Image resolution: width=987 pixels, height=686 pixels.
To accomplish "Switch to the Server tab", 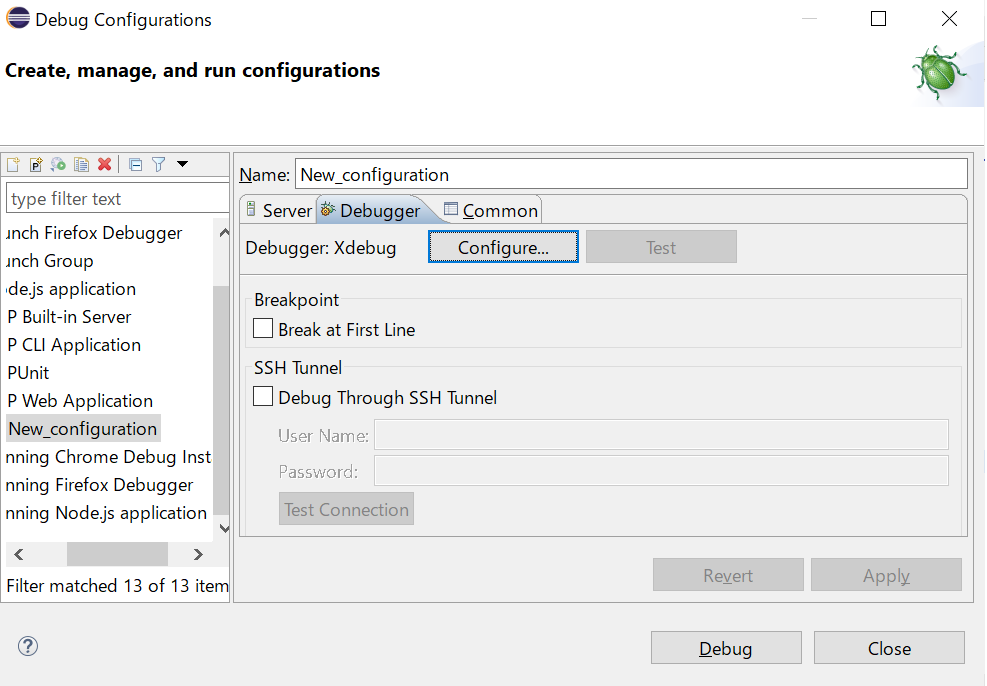I will (278, 210).
